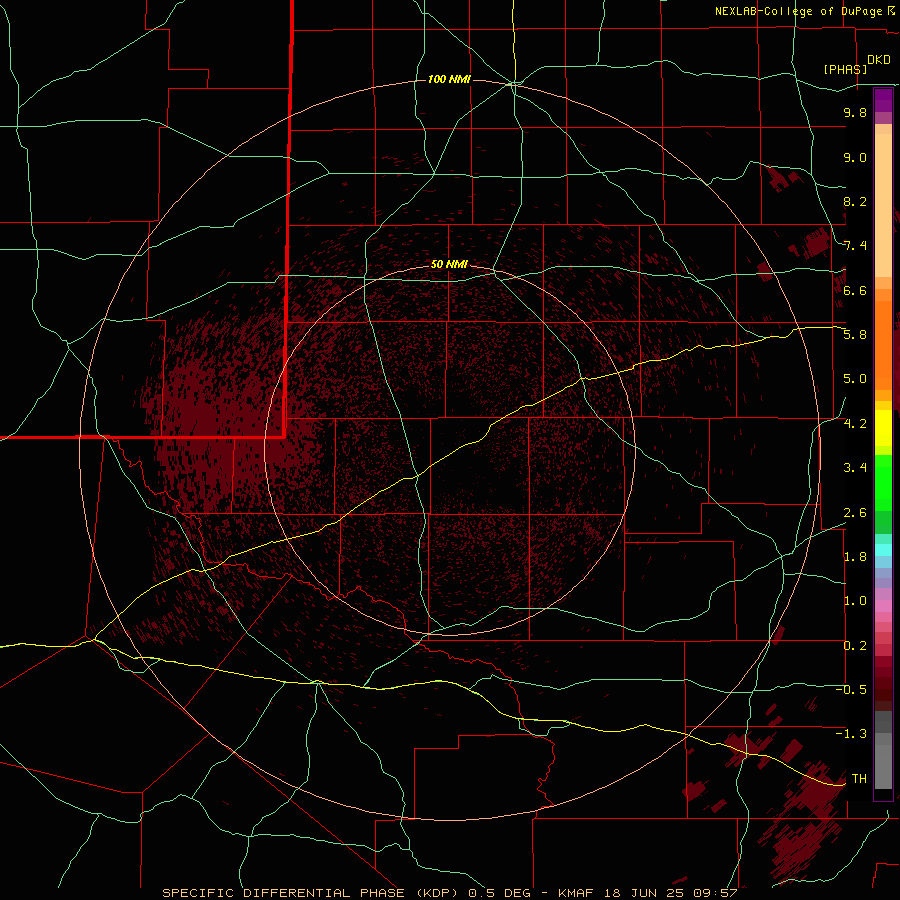Viewport: 900px width, 900px height.
Task: Click the 6.6 color scale value
Action: (x=855, y=290)
